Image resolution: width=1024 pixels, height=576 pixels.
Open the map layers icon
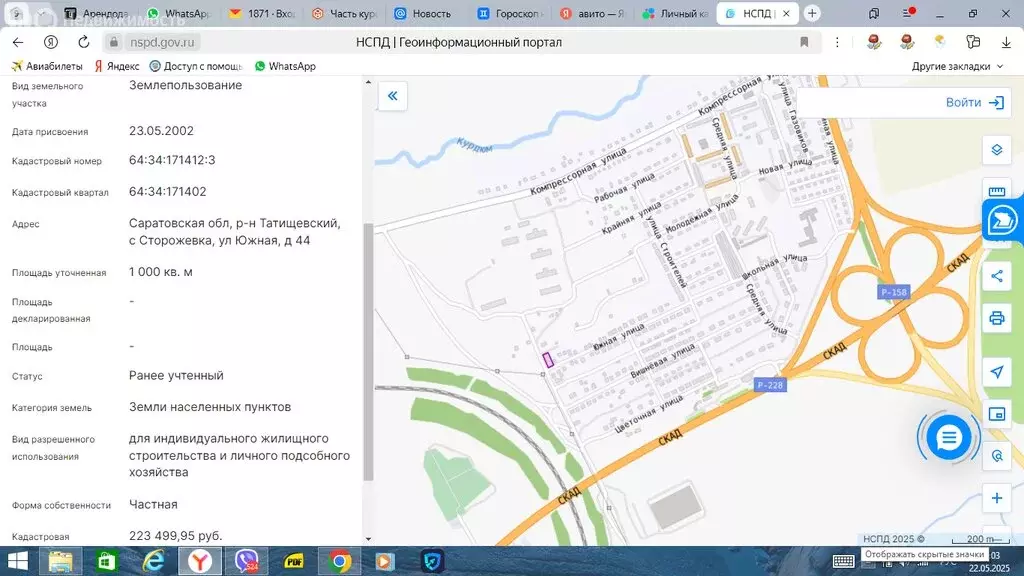[997, 150]
